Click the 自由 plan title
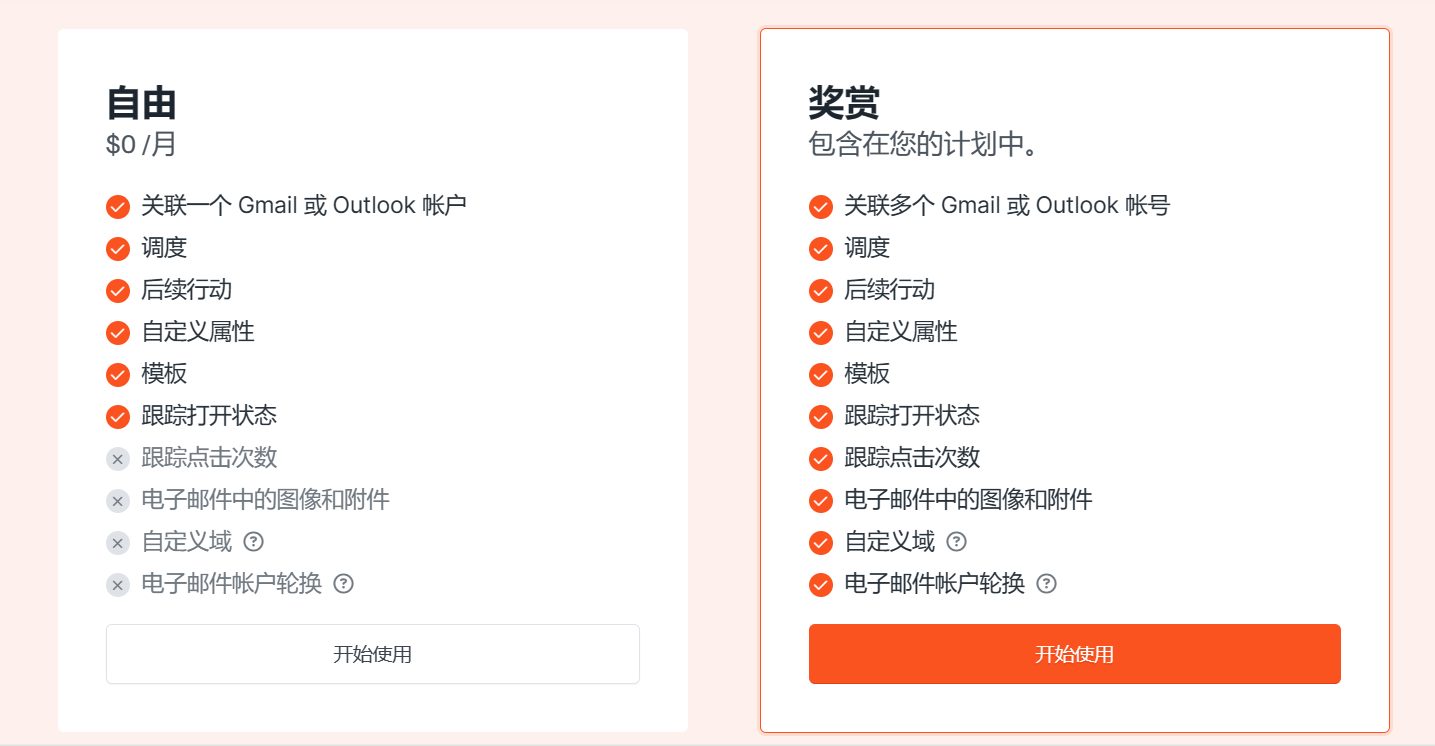 pos(142,103)
